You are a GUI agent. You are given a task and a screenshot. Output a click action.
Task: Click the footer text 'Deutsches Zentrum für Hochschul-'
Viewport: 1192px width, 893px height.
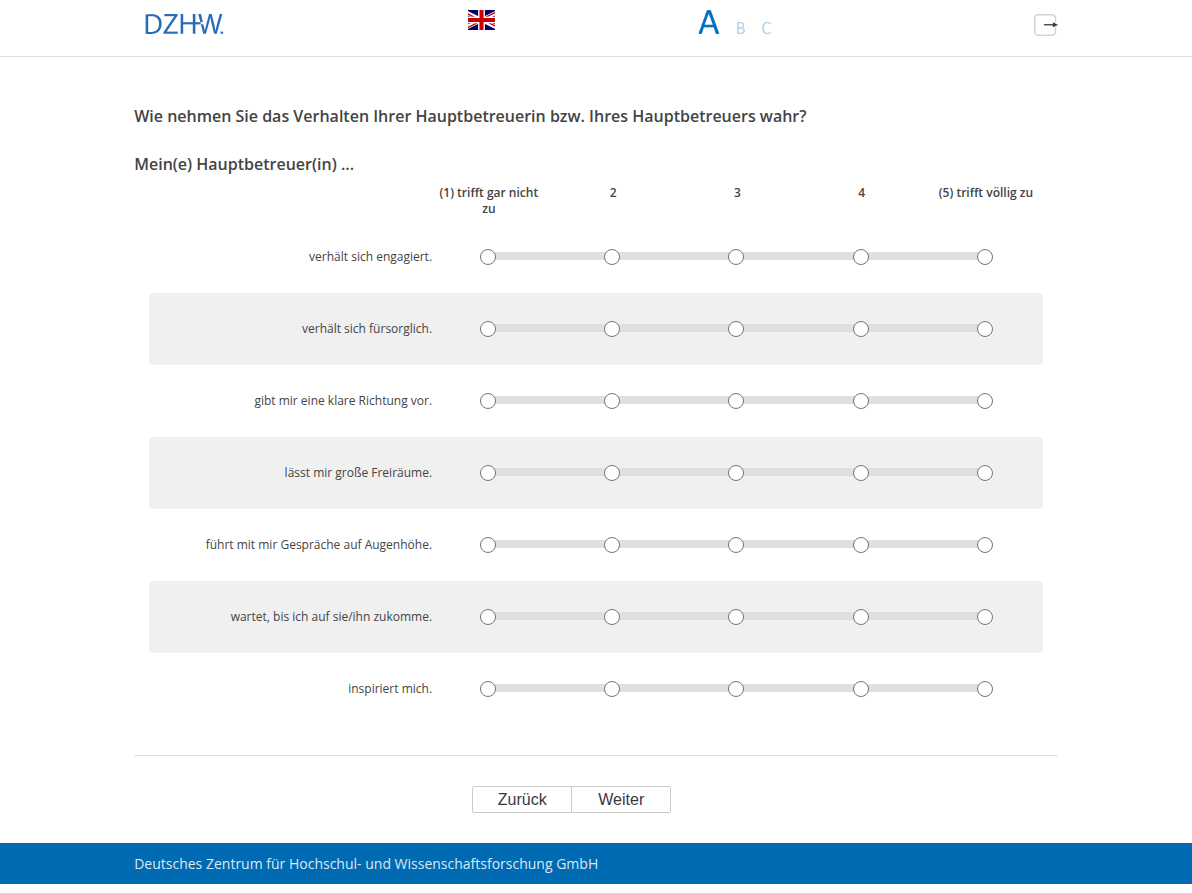(248, 864)
